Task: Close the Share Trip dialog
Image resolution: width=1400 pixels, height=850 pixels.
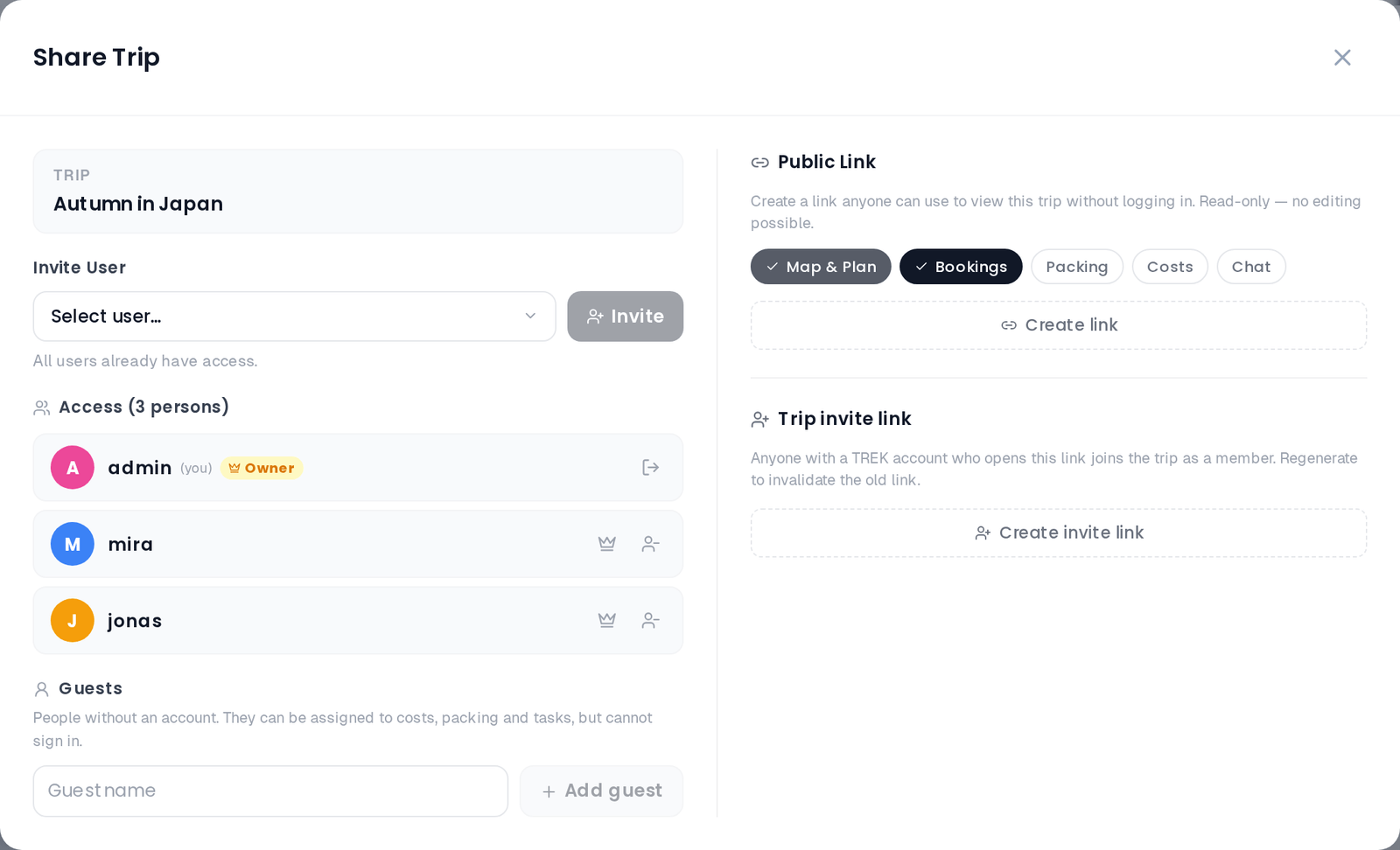Action: pos(1342,58)
